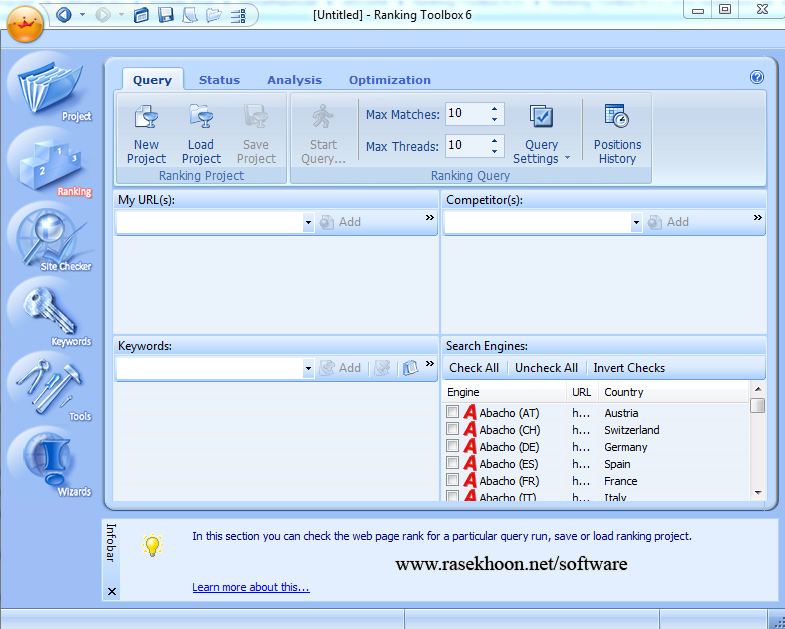Open the Tools section in sidebar
Viewport: 785px width, 629px height.
point(51,389)
